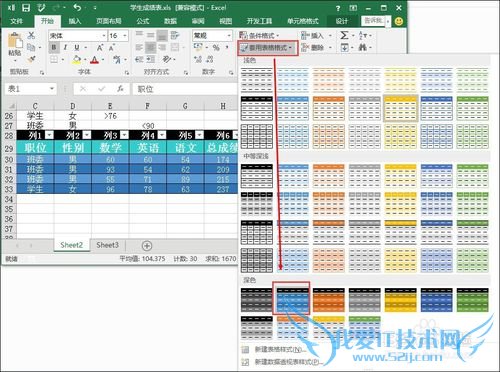Toggle bottom align (highlighted)

point(162,35)
